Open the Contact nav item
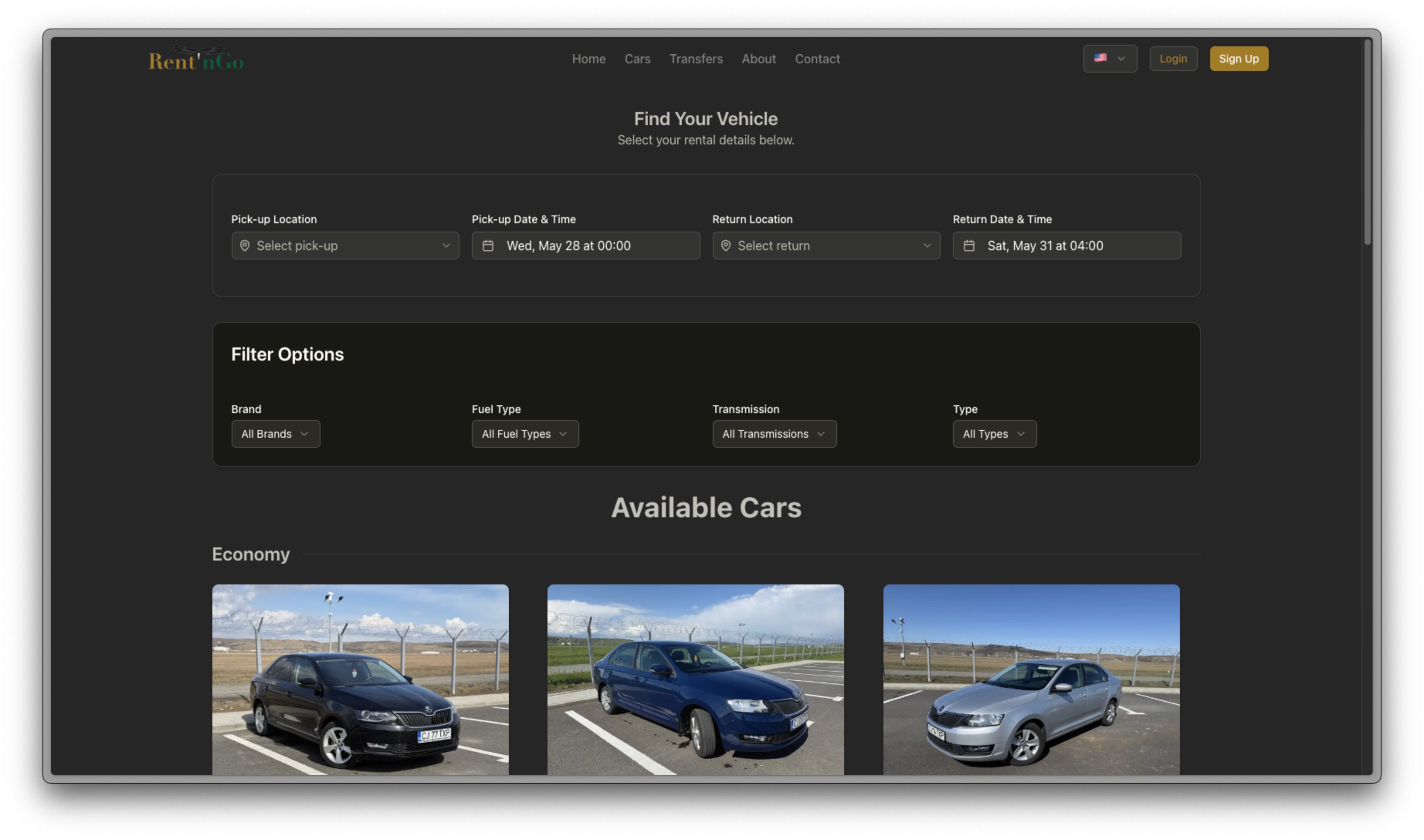This screenshot has height=840, width=1424. point(817,59)
